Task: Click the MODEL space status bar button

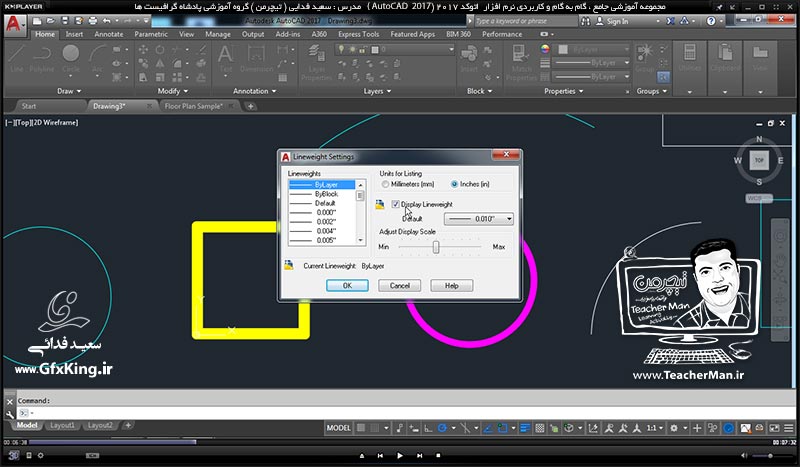Action: click(x=338, y=428)
